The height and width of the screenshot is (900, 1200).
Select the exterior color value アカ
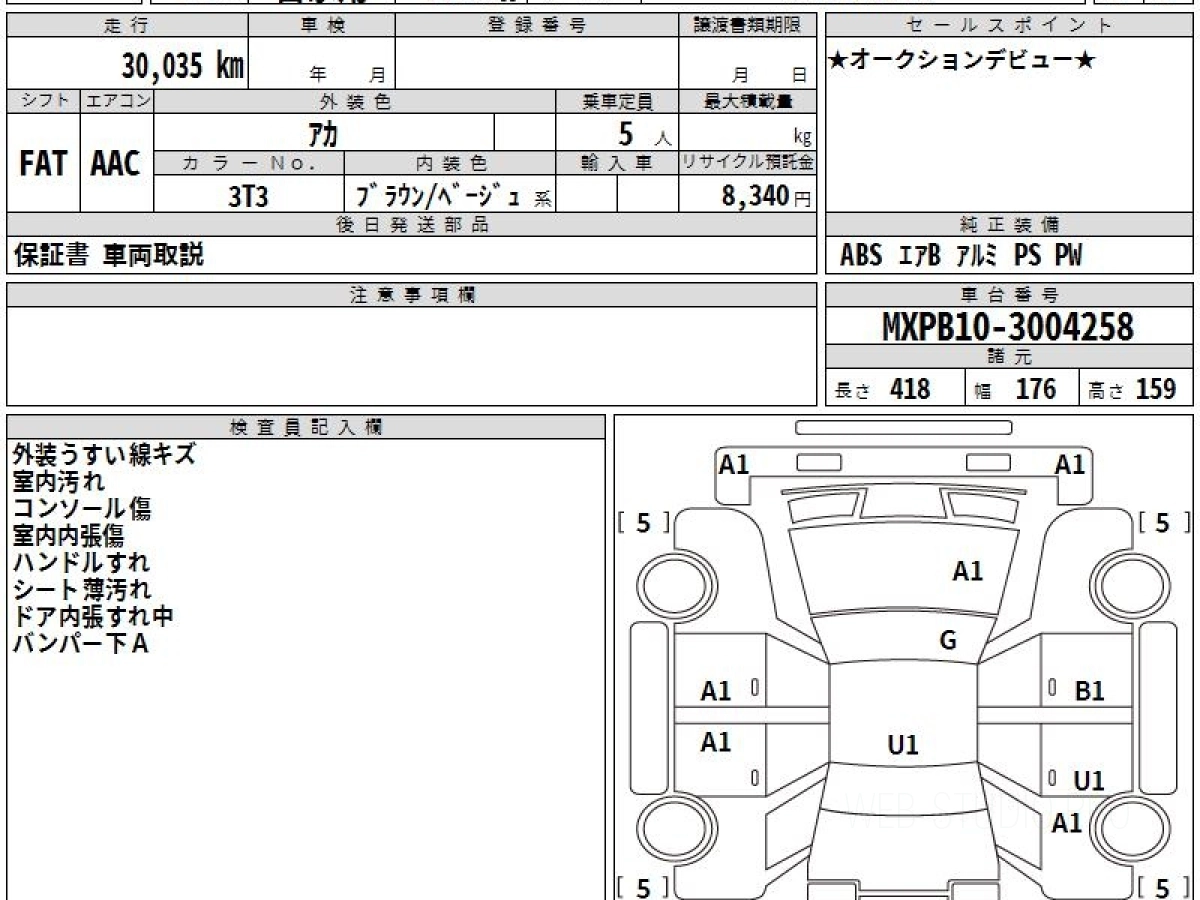322,133
